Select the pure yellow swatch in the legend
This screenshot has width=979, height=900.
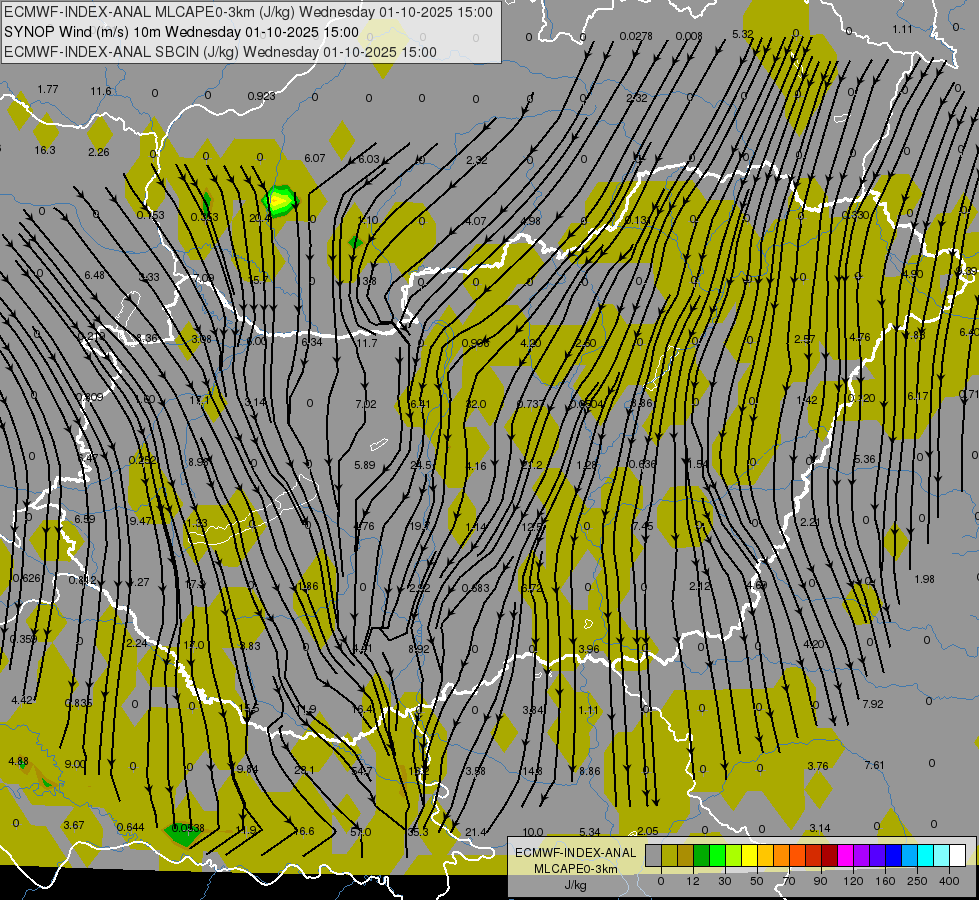click(749, 855)
